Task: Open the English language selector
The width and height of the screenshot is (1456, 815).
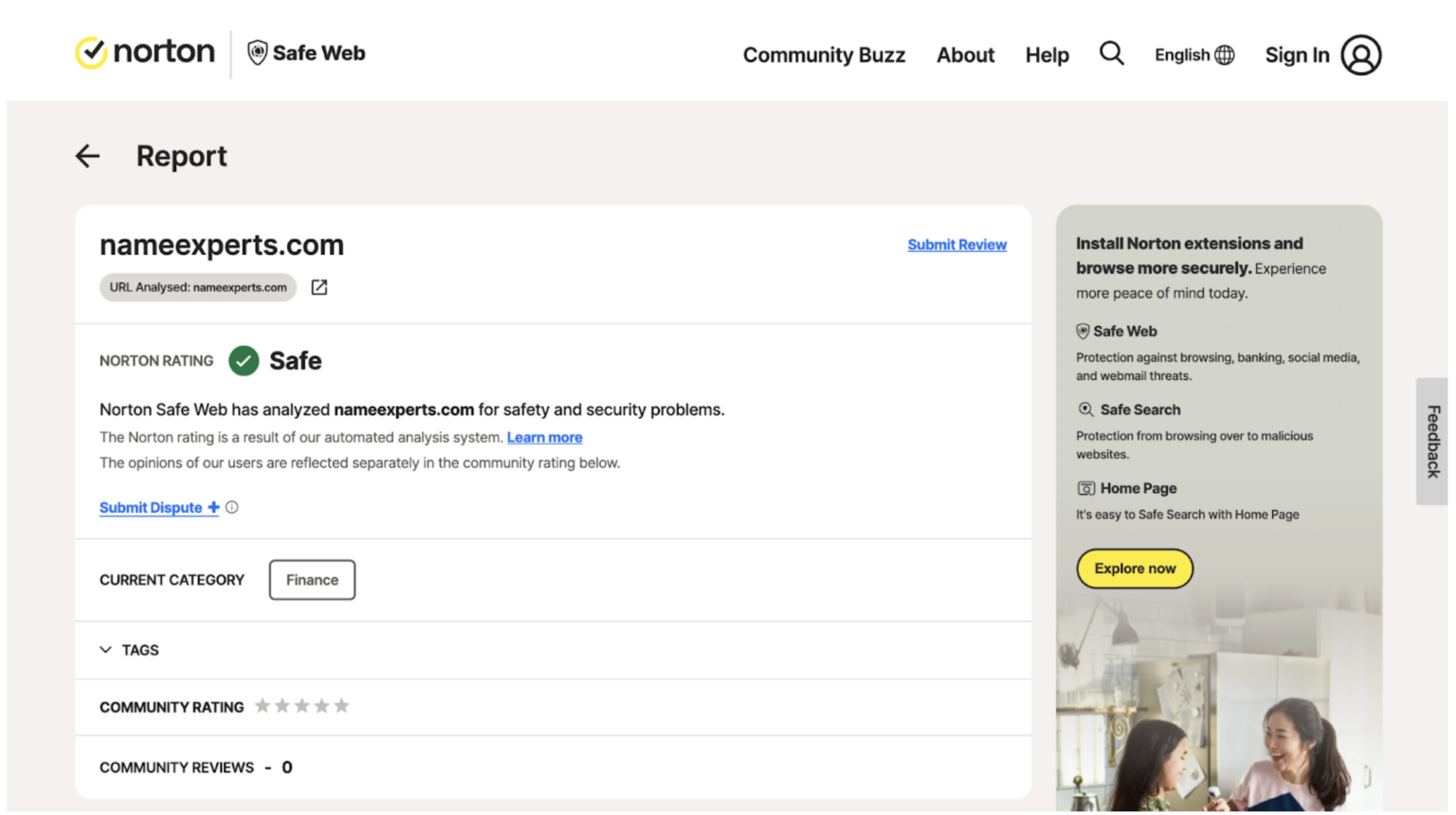Action: click(1194, 55)
